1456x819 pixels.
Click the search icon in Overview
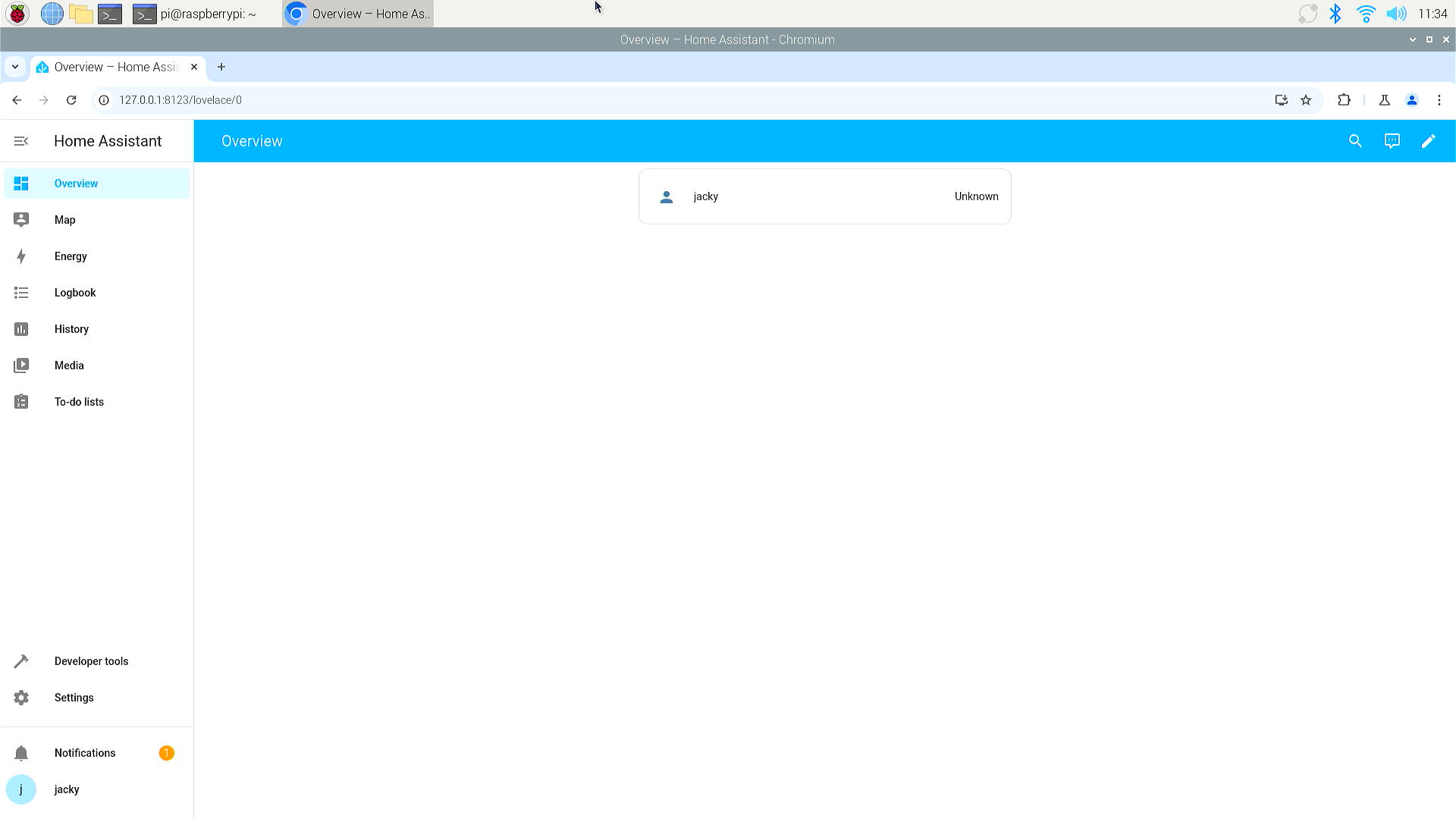(1355, 141)
